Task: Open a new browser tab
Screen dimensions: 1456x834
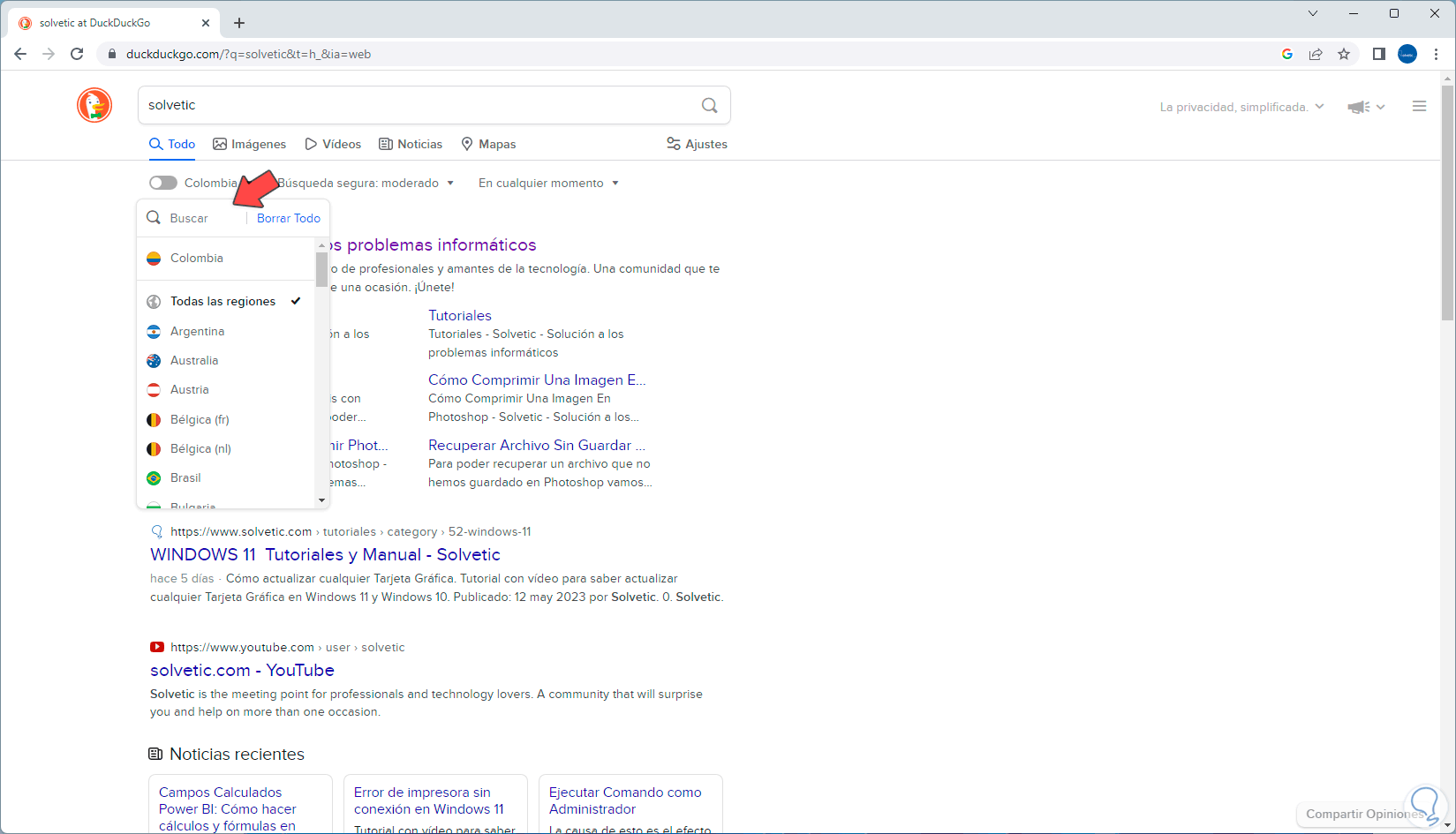Action: [239, 23]
